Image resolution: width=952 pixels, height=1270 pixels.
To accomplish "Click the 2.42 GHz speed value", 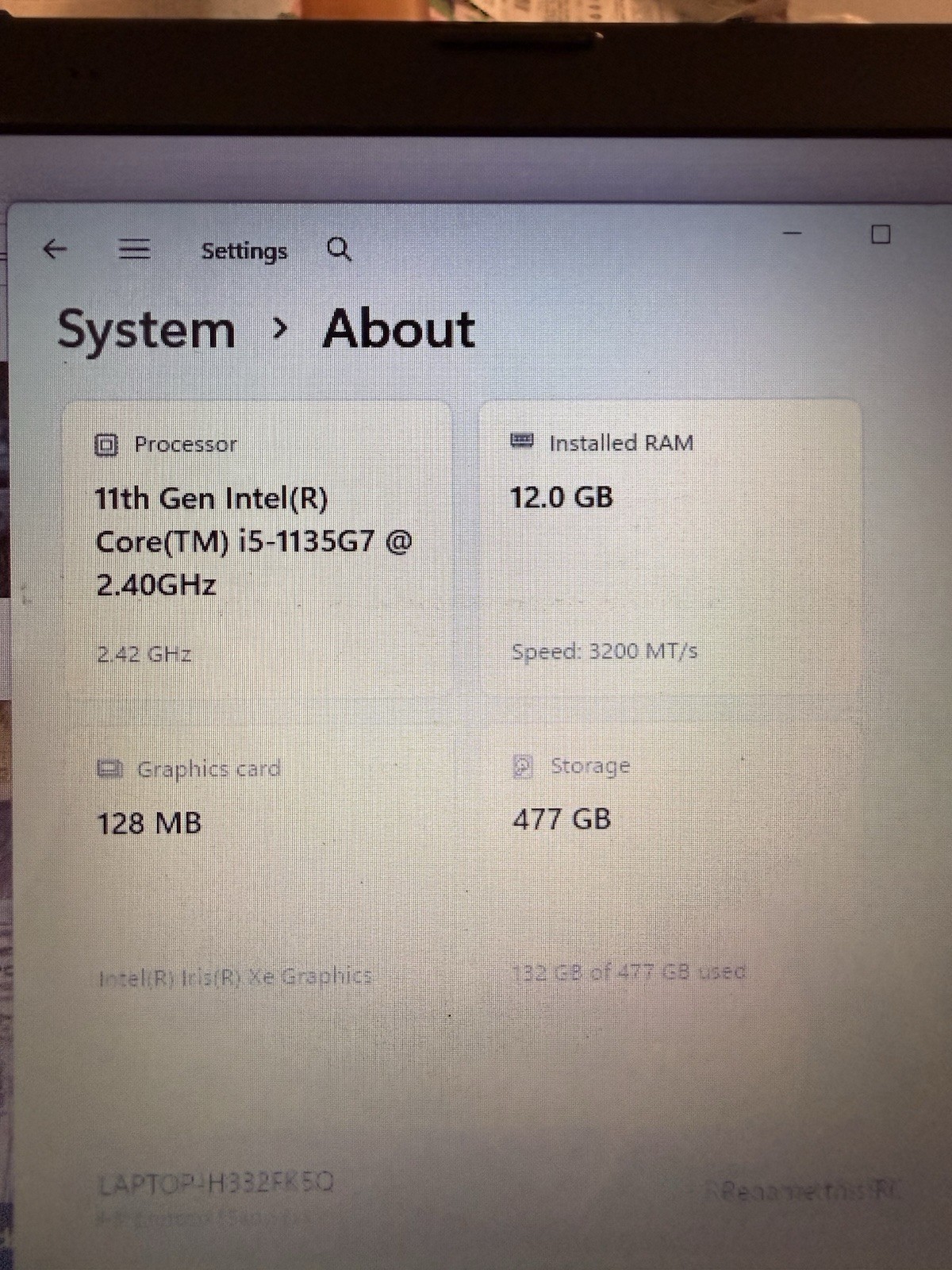I will [x=144, y=654].
